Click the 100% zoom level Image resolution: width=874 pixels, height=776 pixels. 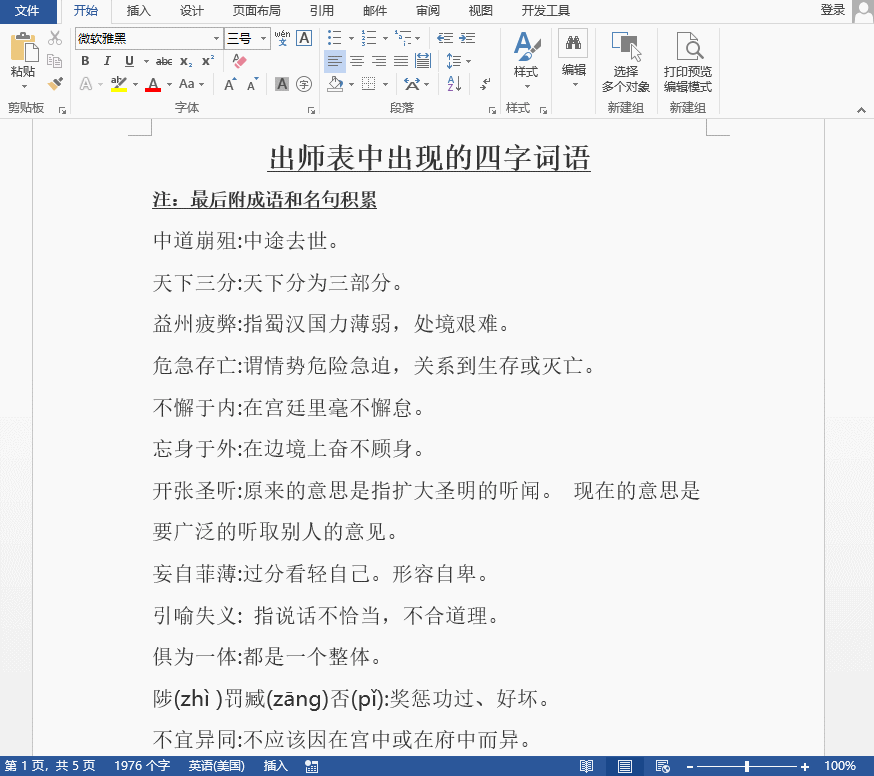840,766
